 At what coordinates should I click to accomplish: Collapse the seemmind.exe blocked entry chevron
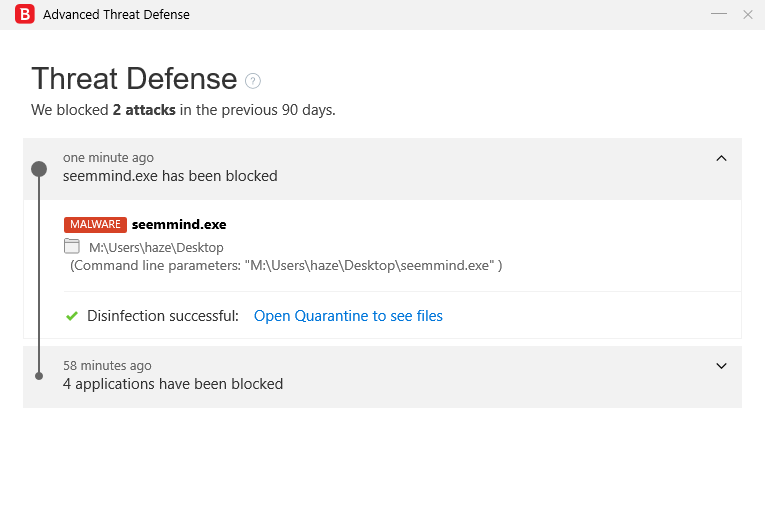(722, 158)
